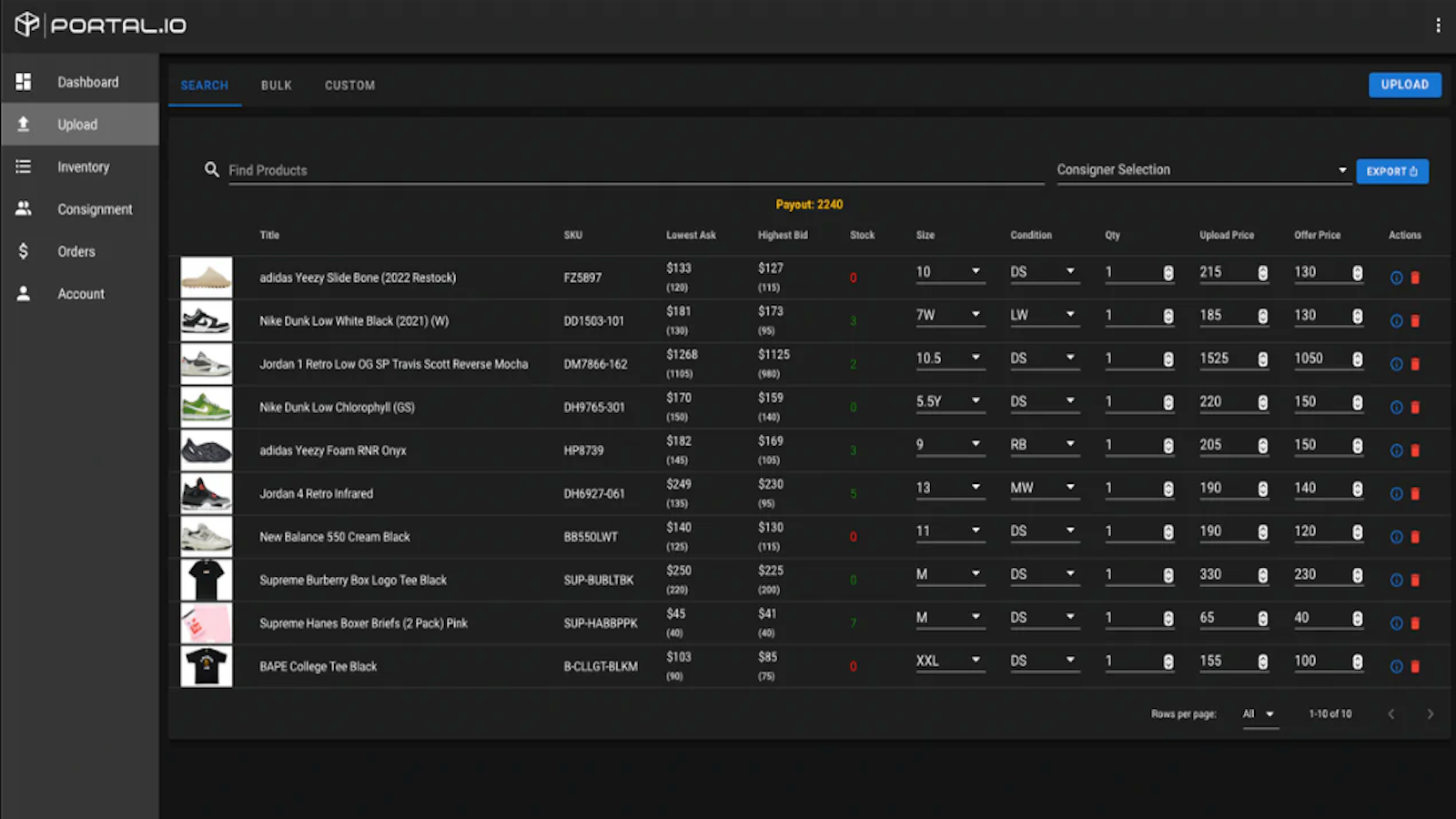Image resolution: width=1456 pixels, height=819 pixels.
Task: Open Inventory from the sidebar
Action: coord(80,167)
